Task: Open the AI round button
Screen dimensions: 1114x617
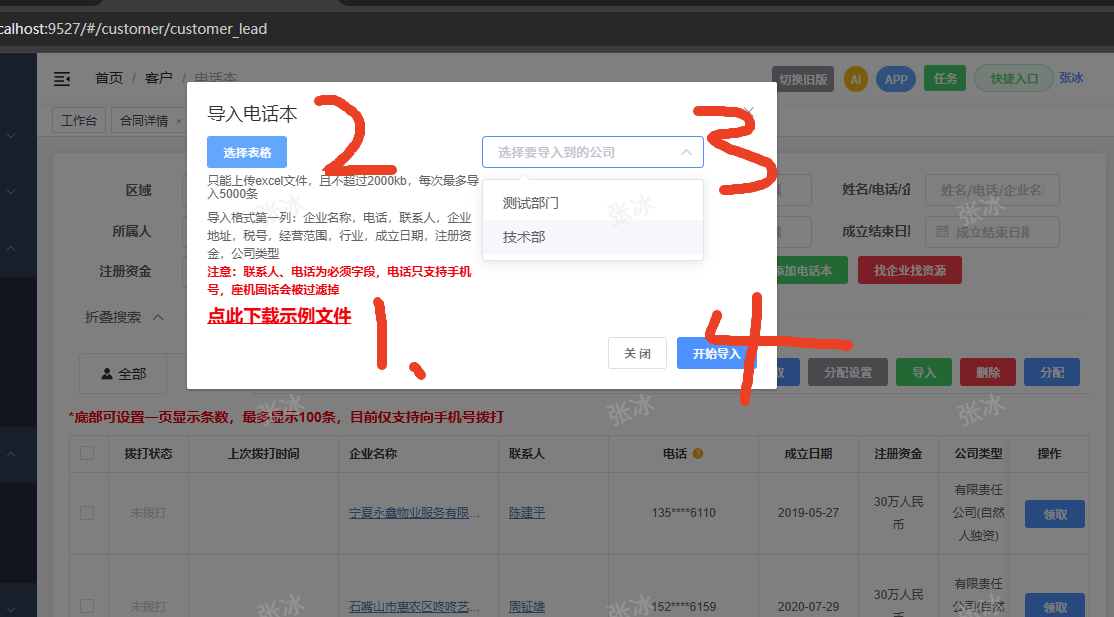Action: tap(856, 79)
